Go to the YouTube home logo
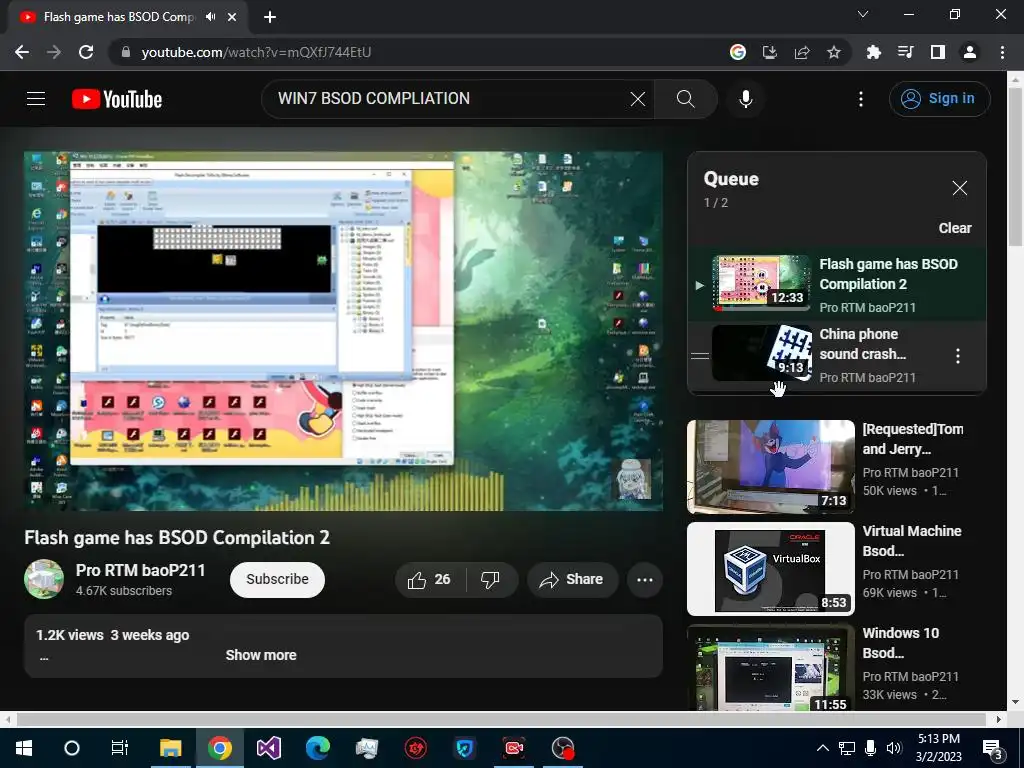The image size is (1024, 768). (x=117, y=99)
